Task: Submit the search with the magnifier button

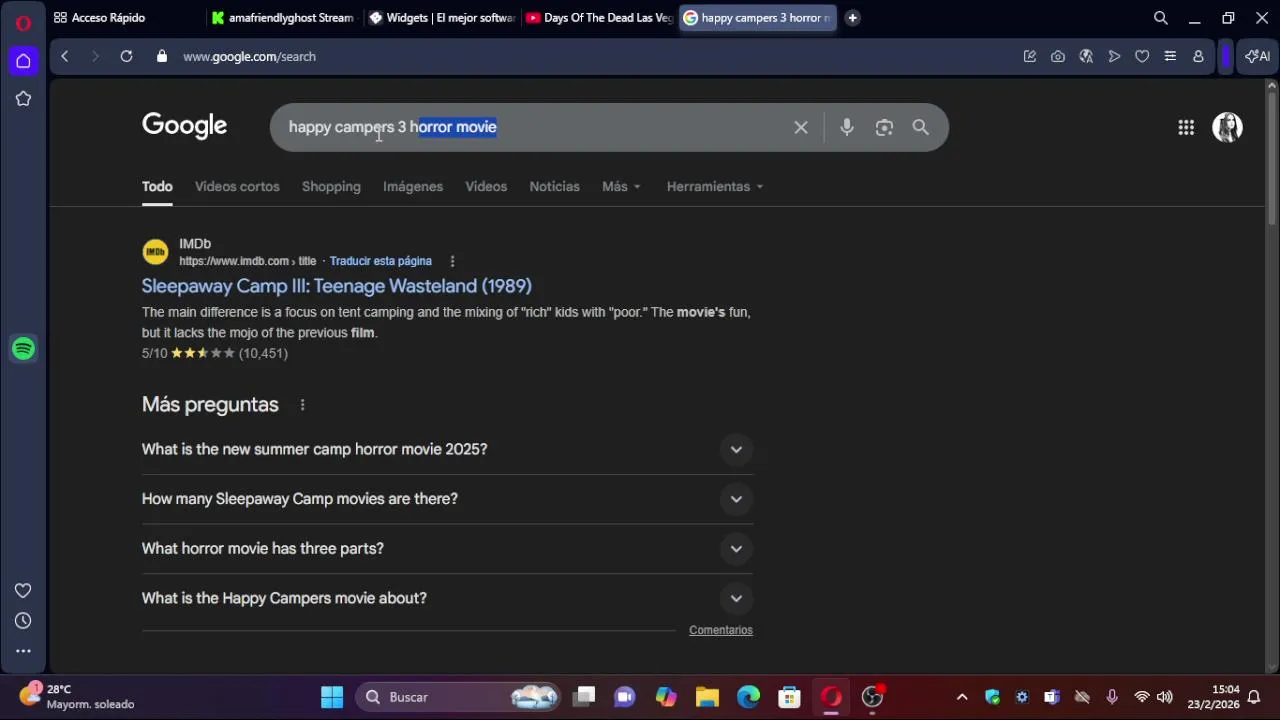Action: coord(921,127)
